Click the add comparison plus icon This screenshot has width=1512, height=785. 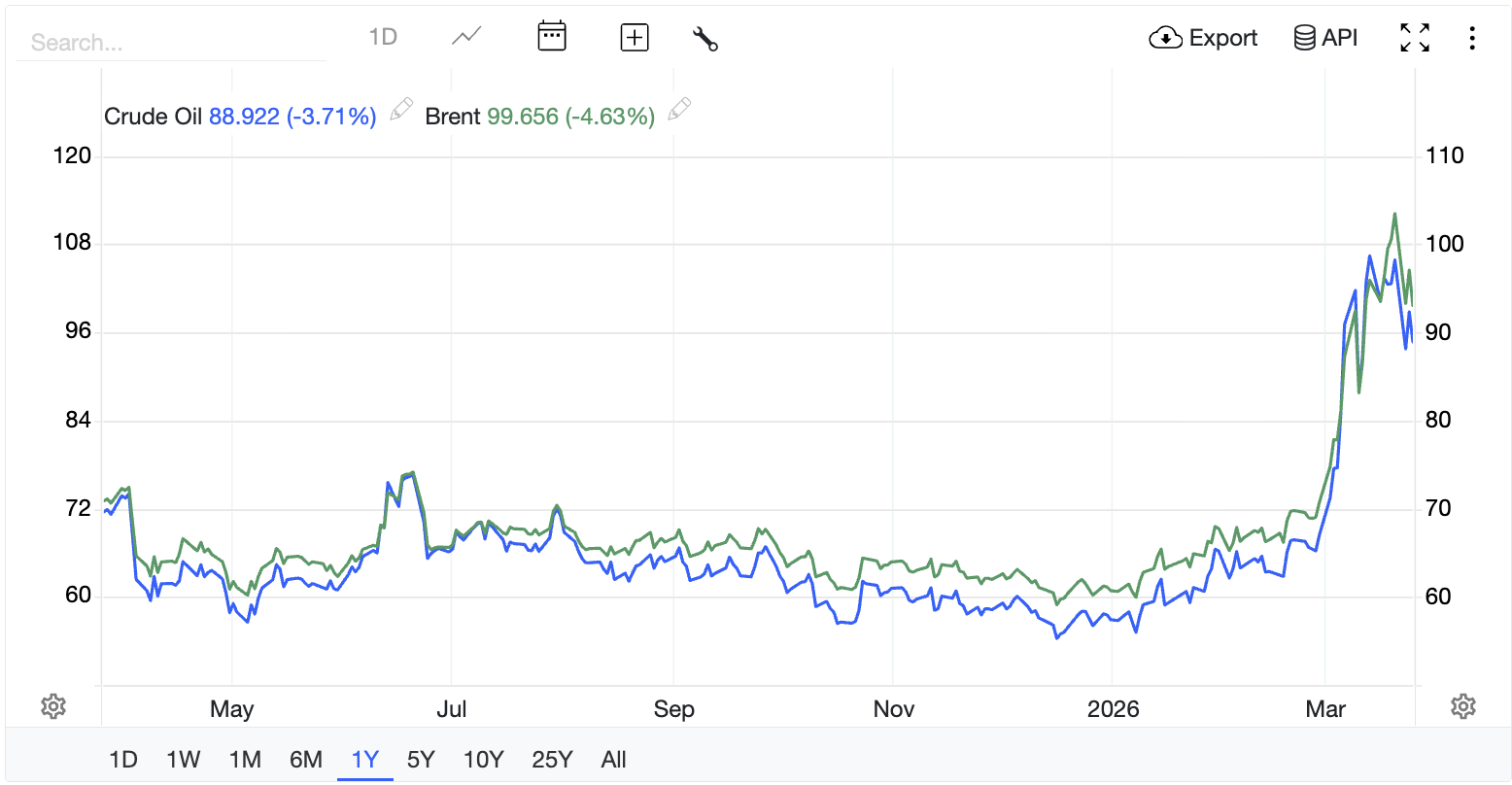pyautogui.click(x=634, y=38)
